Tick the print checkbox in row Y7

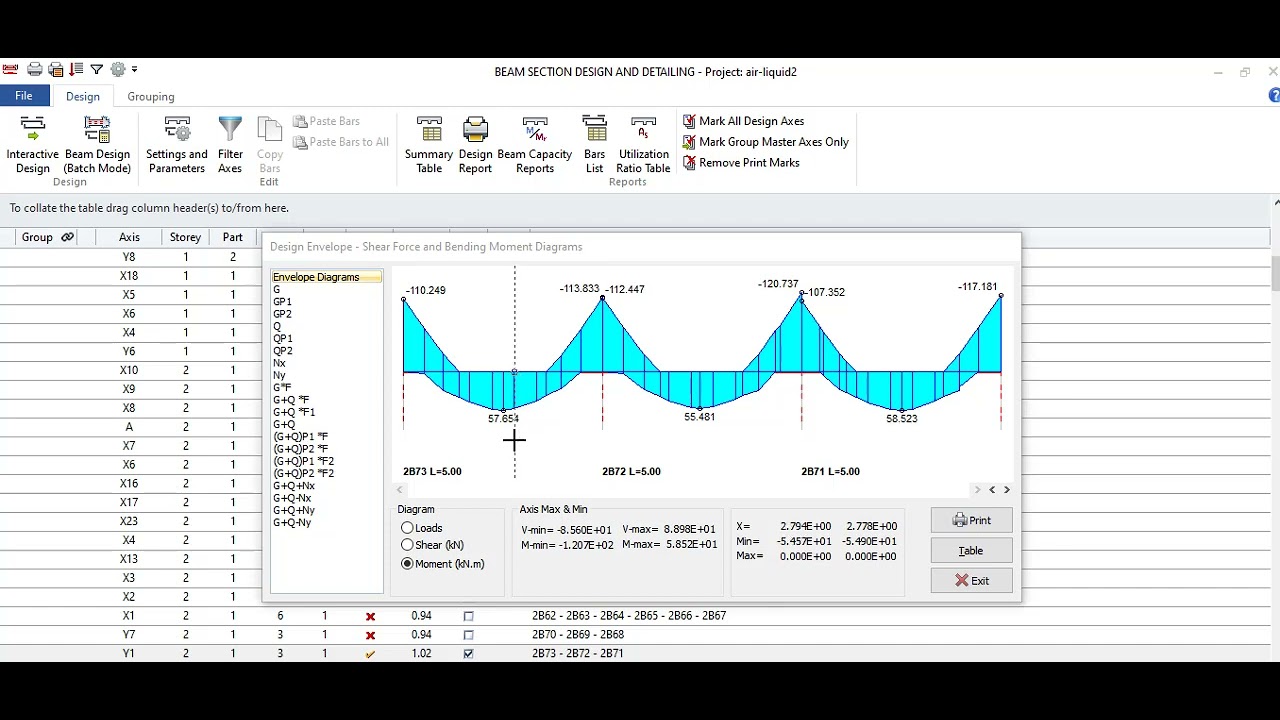click(x=468, y=636)
